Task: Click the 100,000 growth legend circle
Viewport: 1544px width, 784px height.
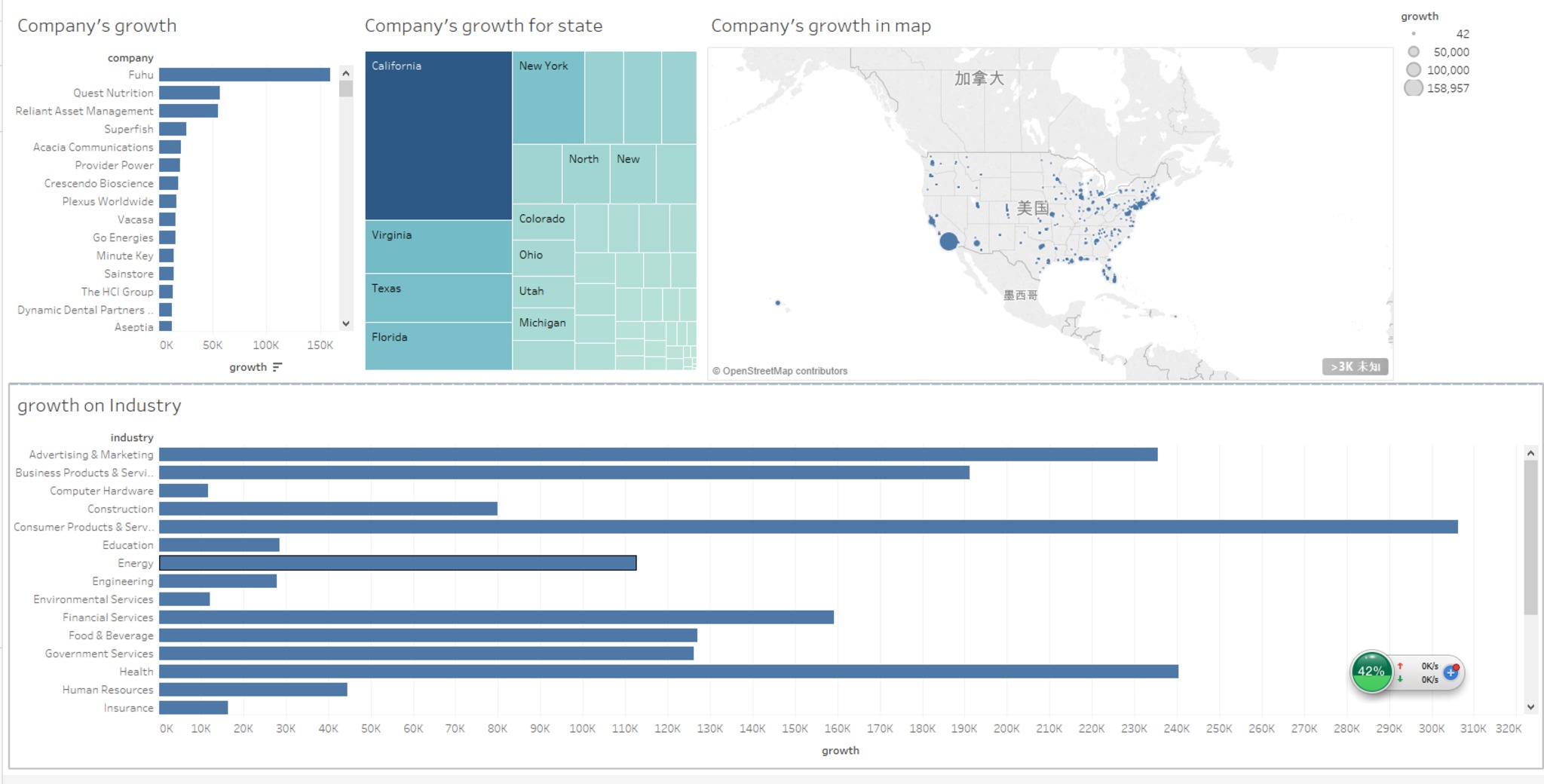Action: click(1414, 70)
